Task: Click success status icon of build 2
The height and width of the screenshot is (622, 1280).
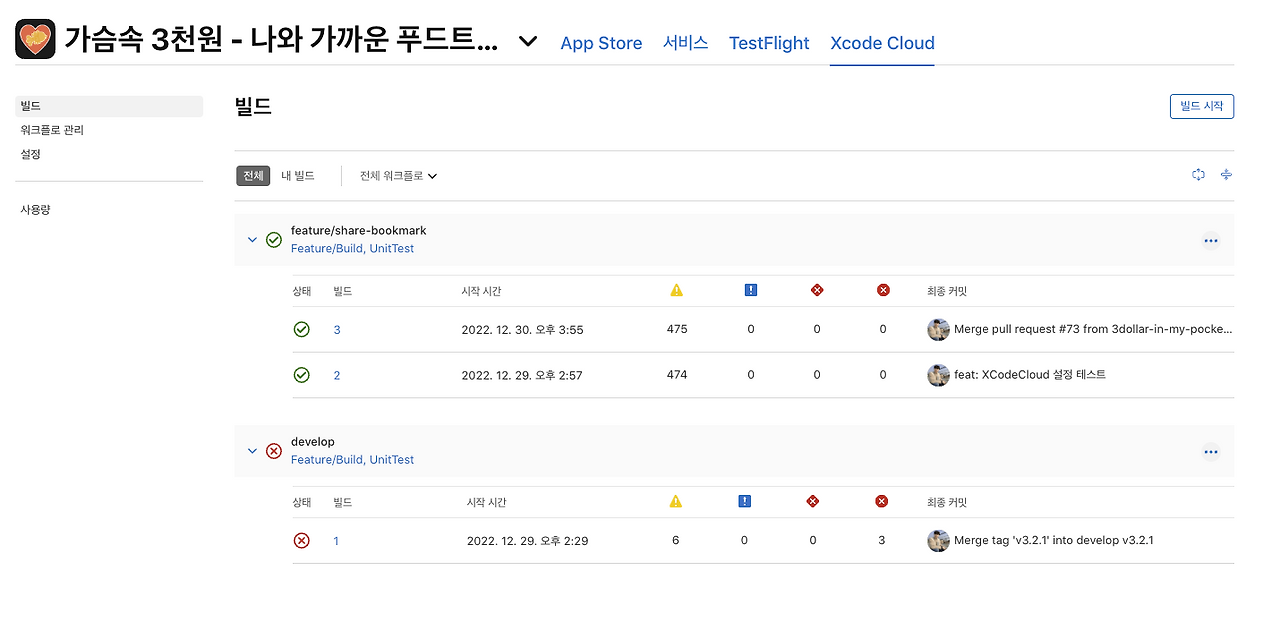Action: click(x=301, y=375)
